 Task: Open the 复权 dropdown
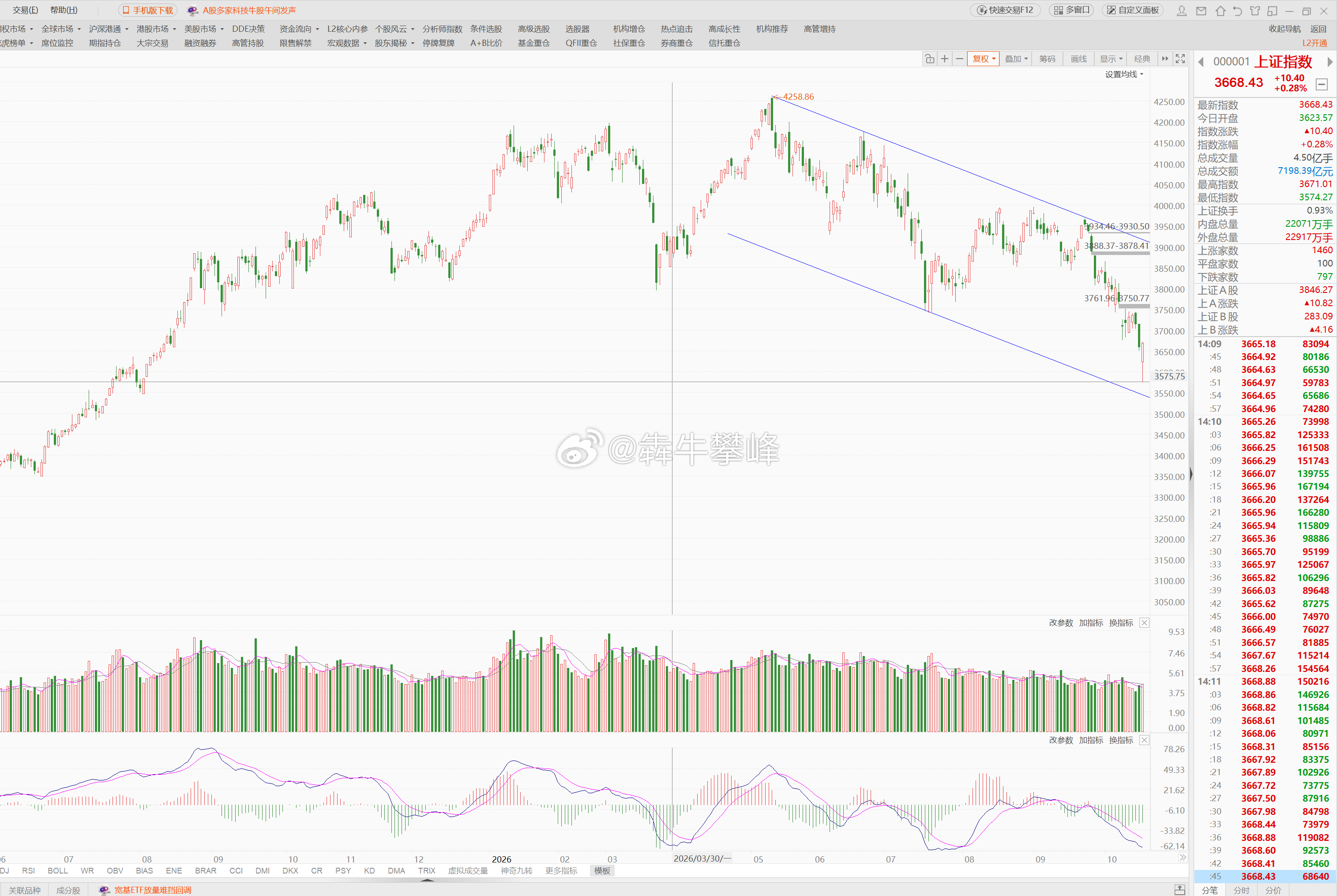tap(983, 59)
